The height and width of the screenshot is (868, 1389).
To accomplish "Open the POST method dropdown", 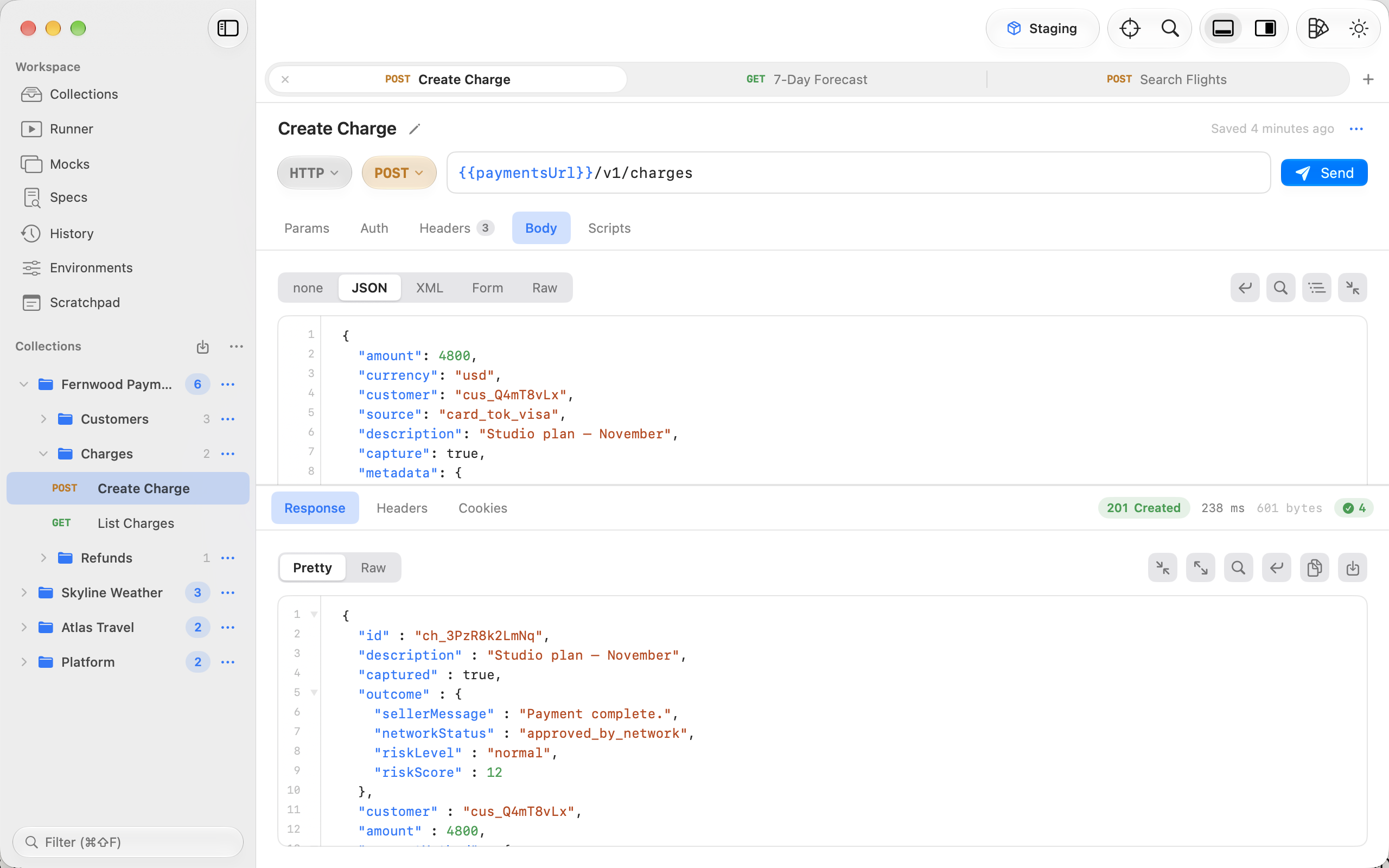I will click(x=399, y=173).
